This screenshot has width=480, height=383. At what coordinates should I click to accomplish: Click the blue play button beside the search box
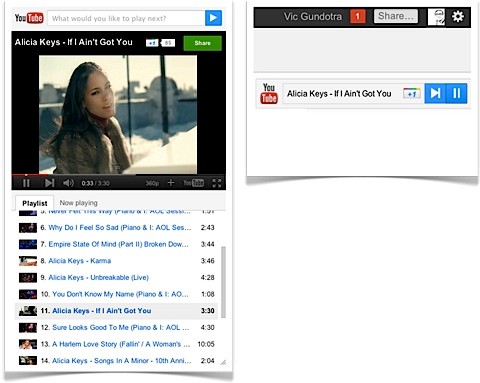pos(213,18)
